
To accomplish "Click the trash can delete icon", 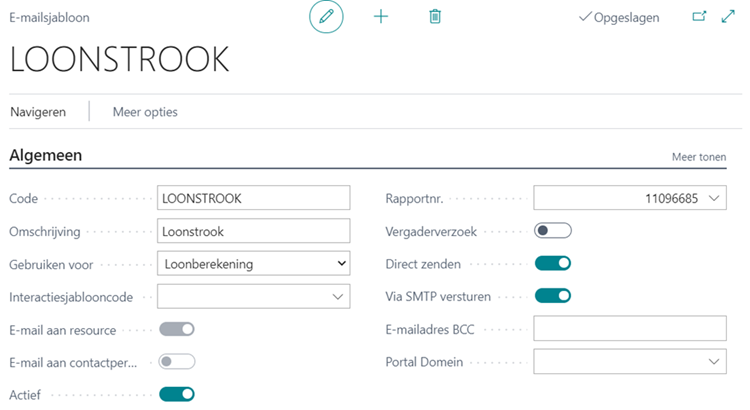I will coord(435,17).
